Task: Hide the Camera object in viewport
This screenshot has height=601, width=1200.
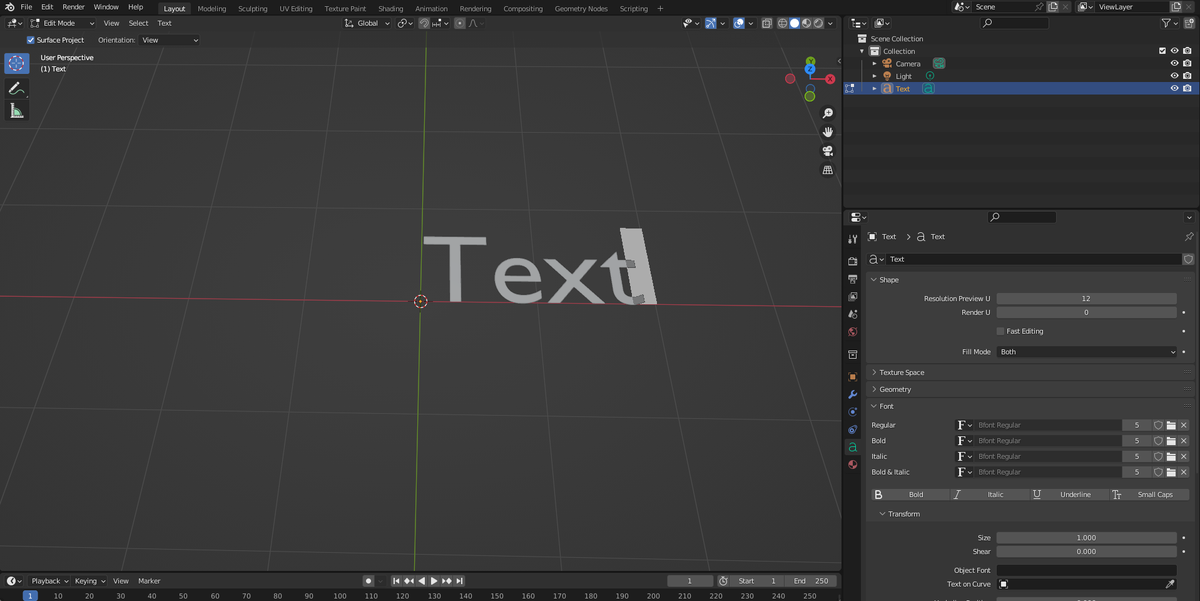Action: coord(1174,64)
